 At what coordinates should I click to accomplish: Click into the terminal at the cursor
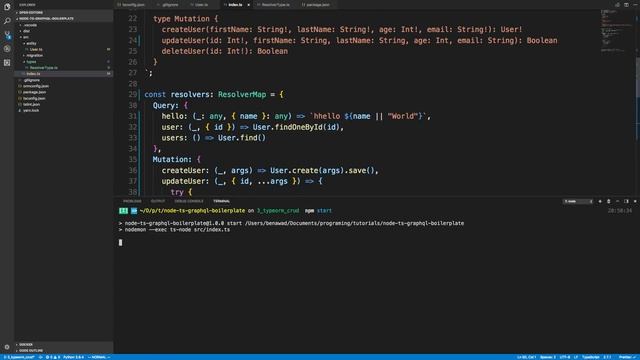point(120,242)
